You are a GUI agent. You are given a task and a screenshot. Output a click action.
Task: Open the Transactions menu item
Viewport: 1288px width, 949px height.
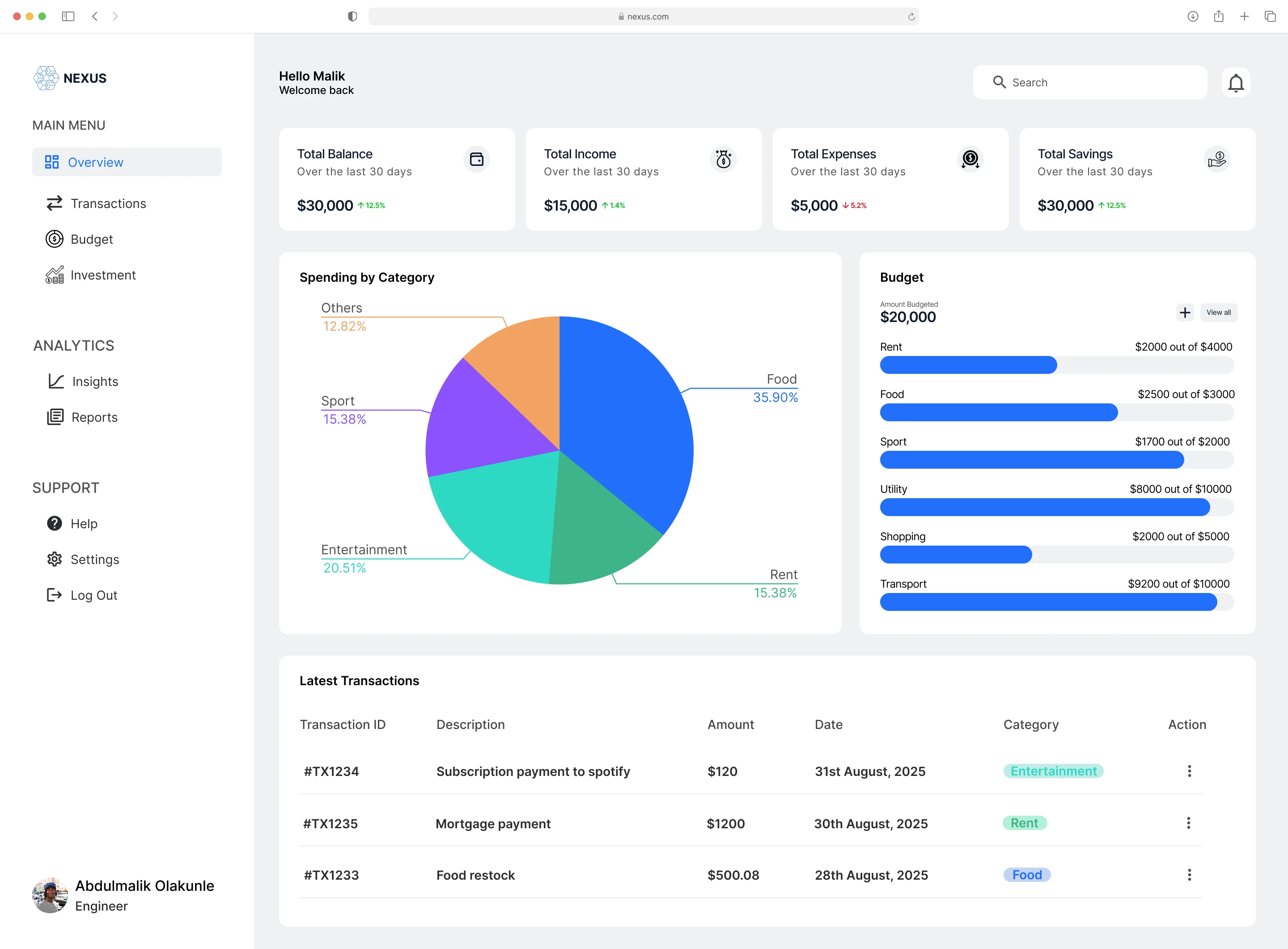pos(108,203)
